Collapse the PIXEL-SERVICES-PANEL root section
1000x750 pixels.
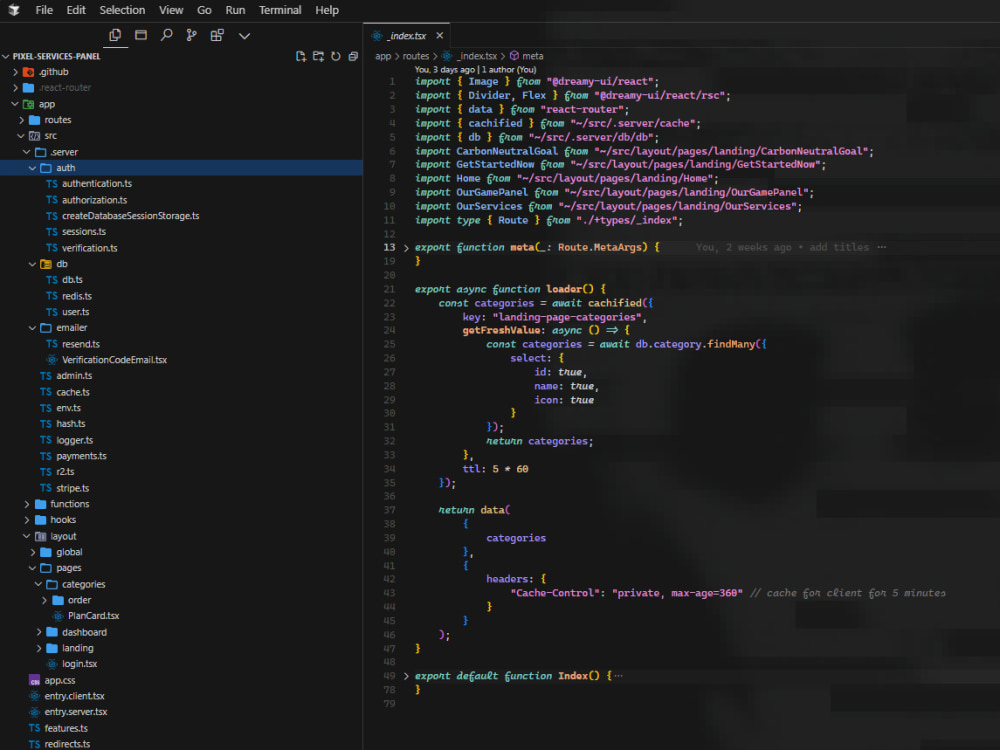[6, 56]
